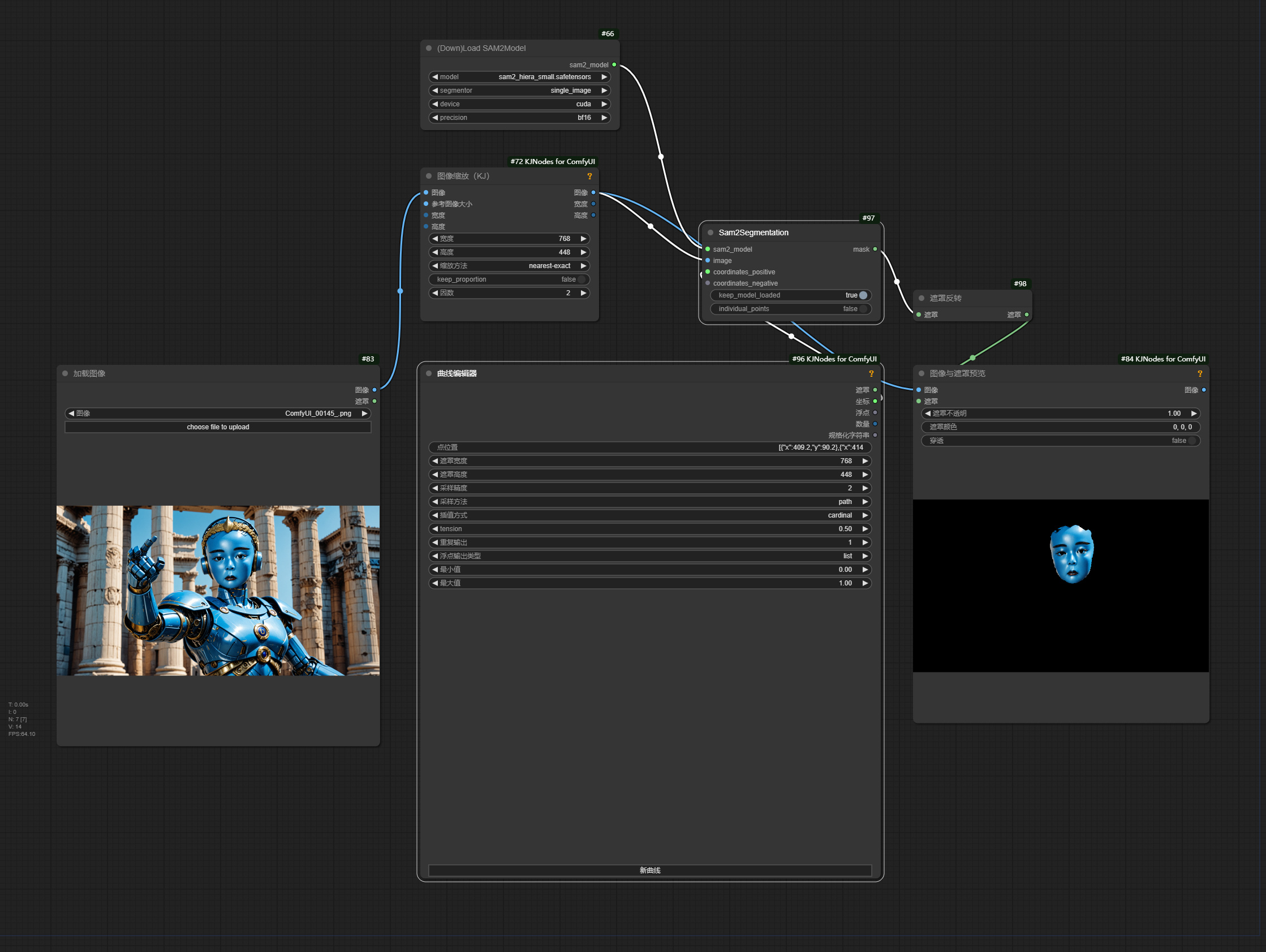Enable keep_proportion in the 图像缩放 node
The width and height of the screenshot is (1266, 952).
583,279
